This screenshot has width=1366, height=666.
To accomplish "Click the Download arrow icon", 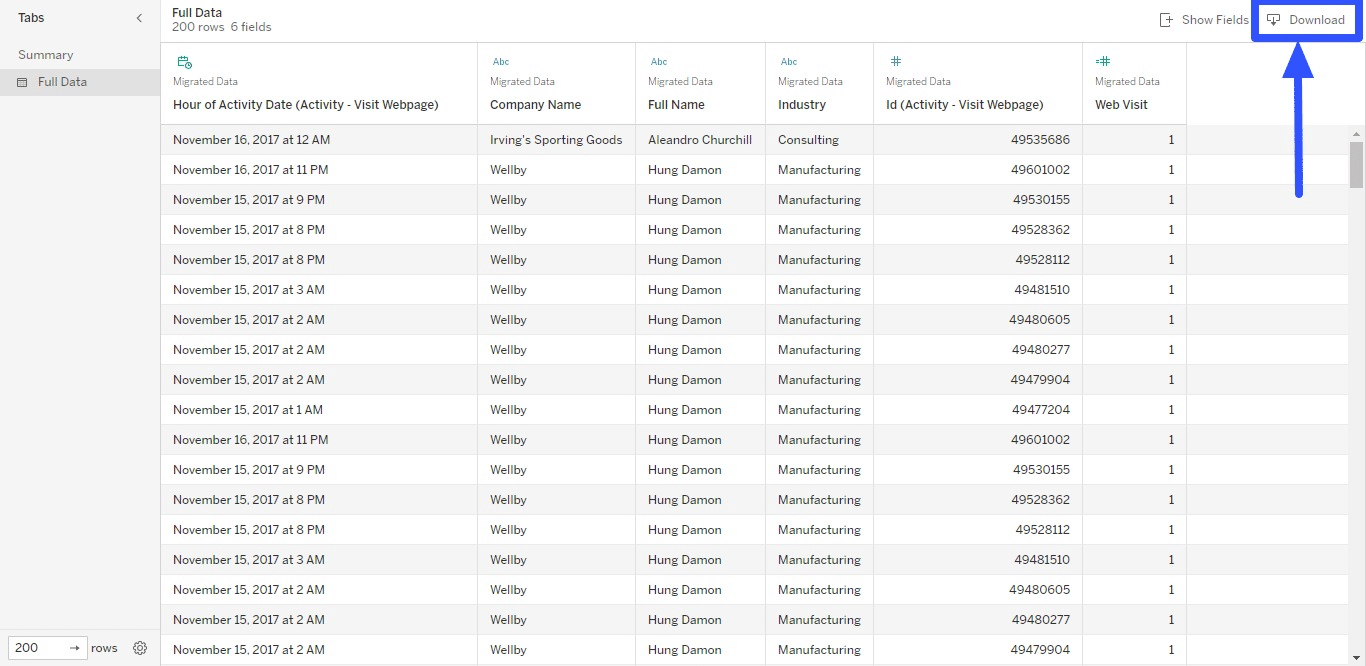I will pos(1274,20).
